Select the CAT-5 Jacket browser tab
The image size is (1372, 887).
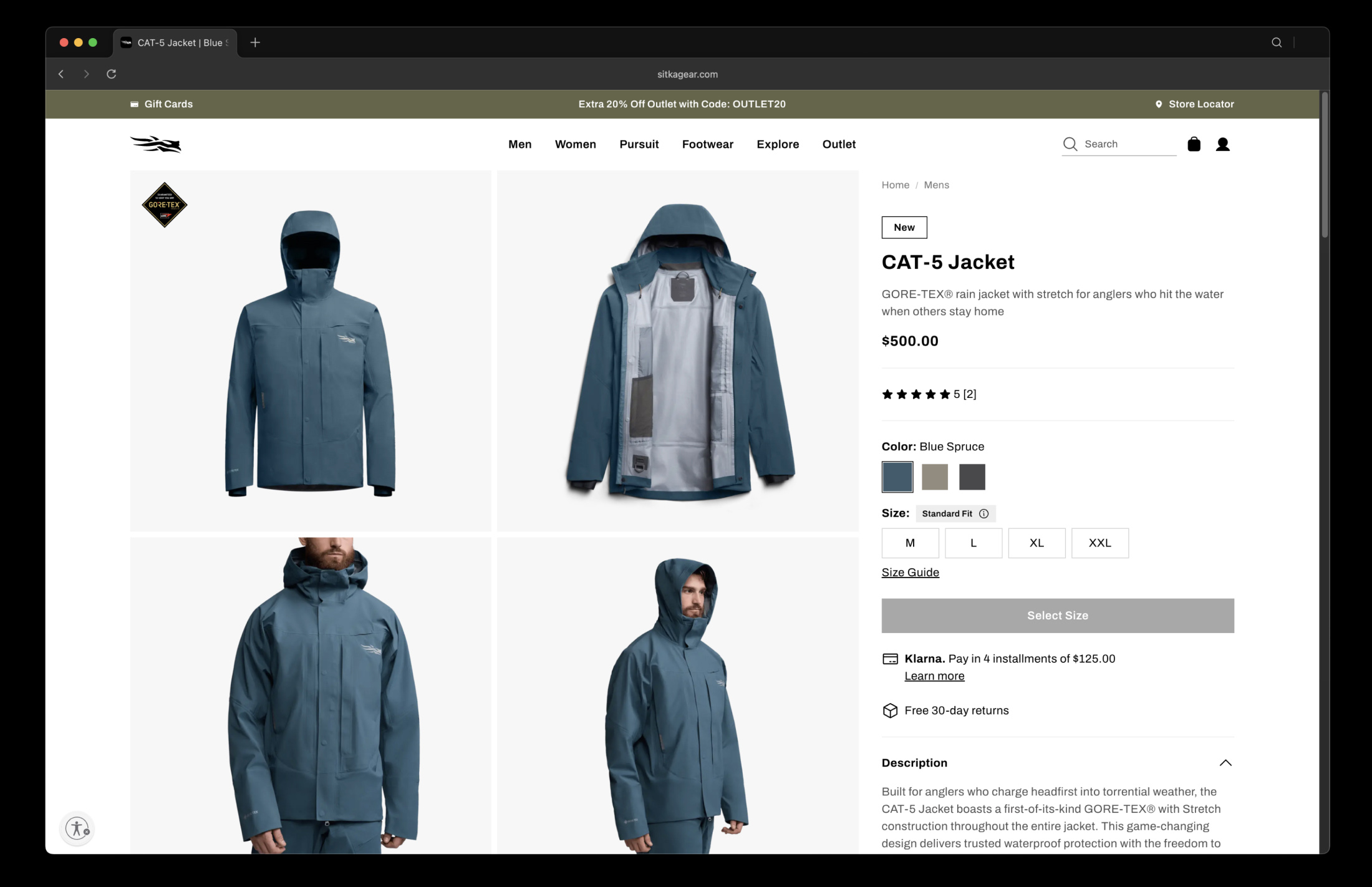[175, 42]
